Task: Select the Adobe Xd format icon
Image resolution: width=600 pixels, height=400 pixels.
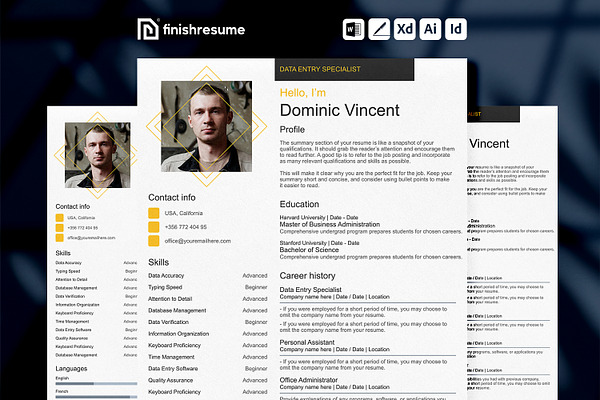Action: [404, 29]
